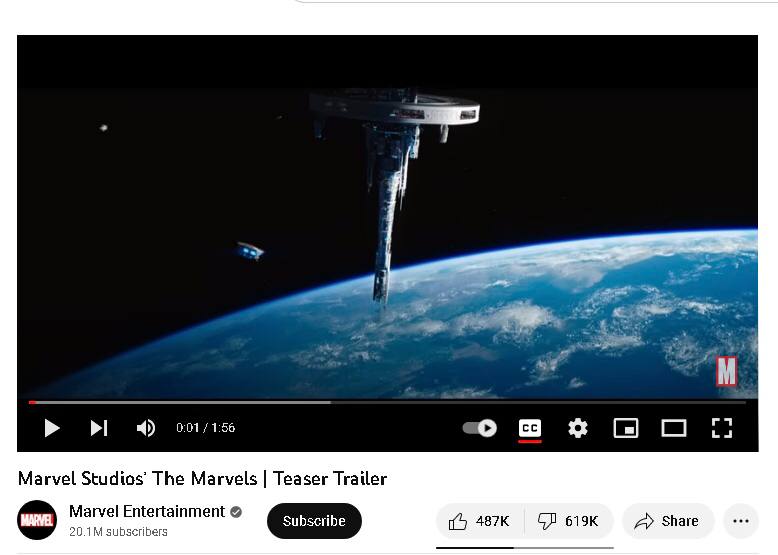Like the video with 487K likes
Screen dimensions: 778x555
[479, 521]
